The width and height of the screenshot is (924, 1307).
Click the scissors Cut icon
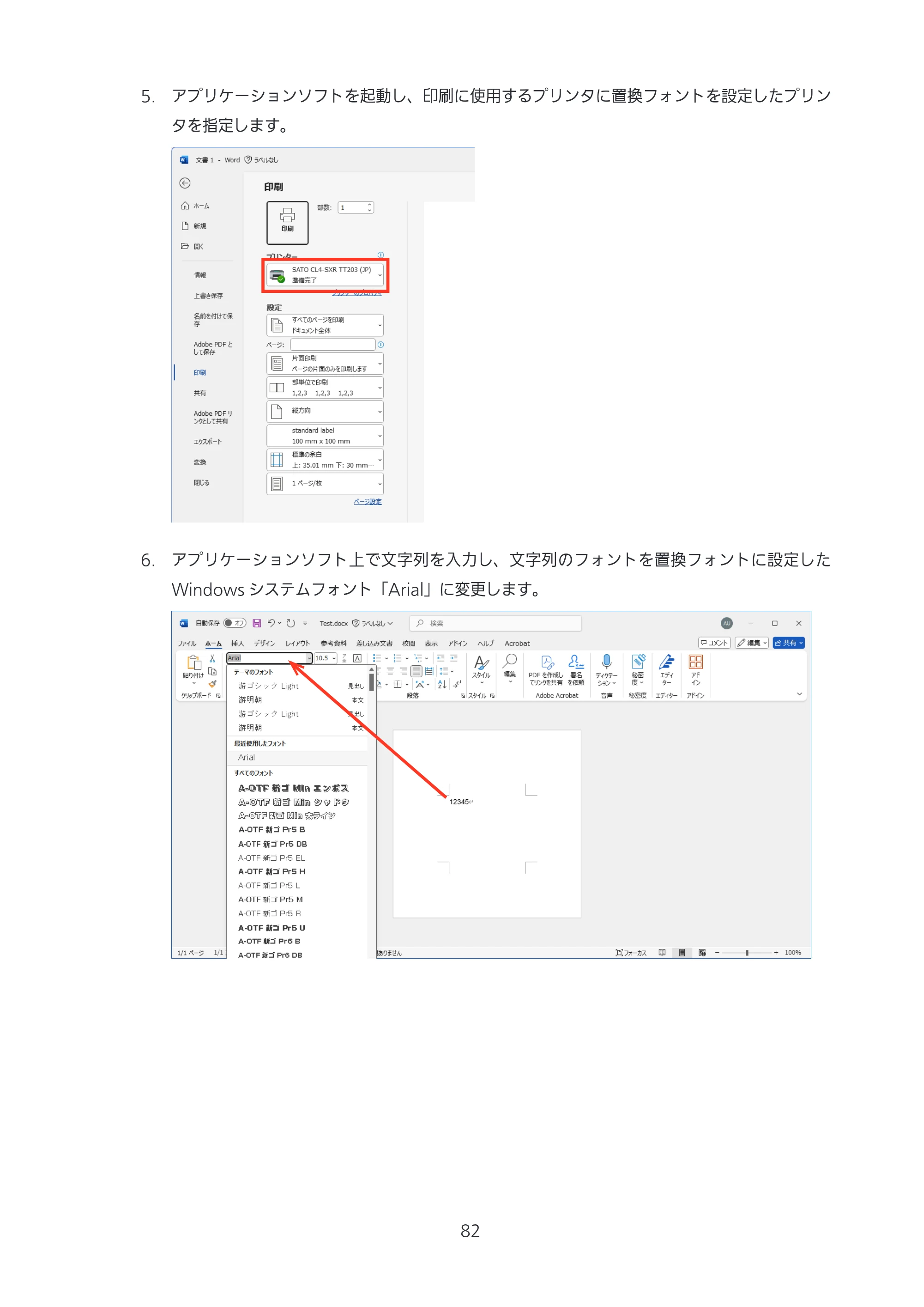212,659
